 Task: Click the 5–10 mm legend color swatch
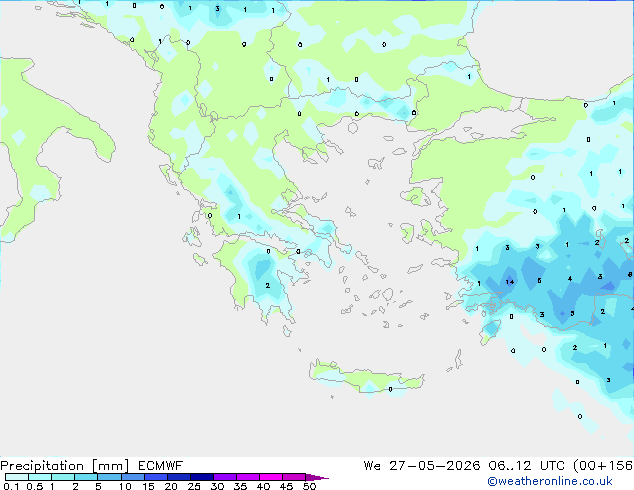coord(109,477)
